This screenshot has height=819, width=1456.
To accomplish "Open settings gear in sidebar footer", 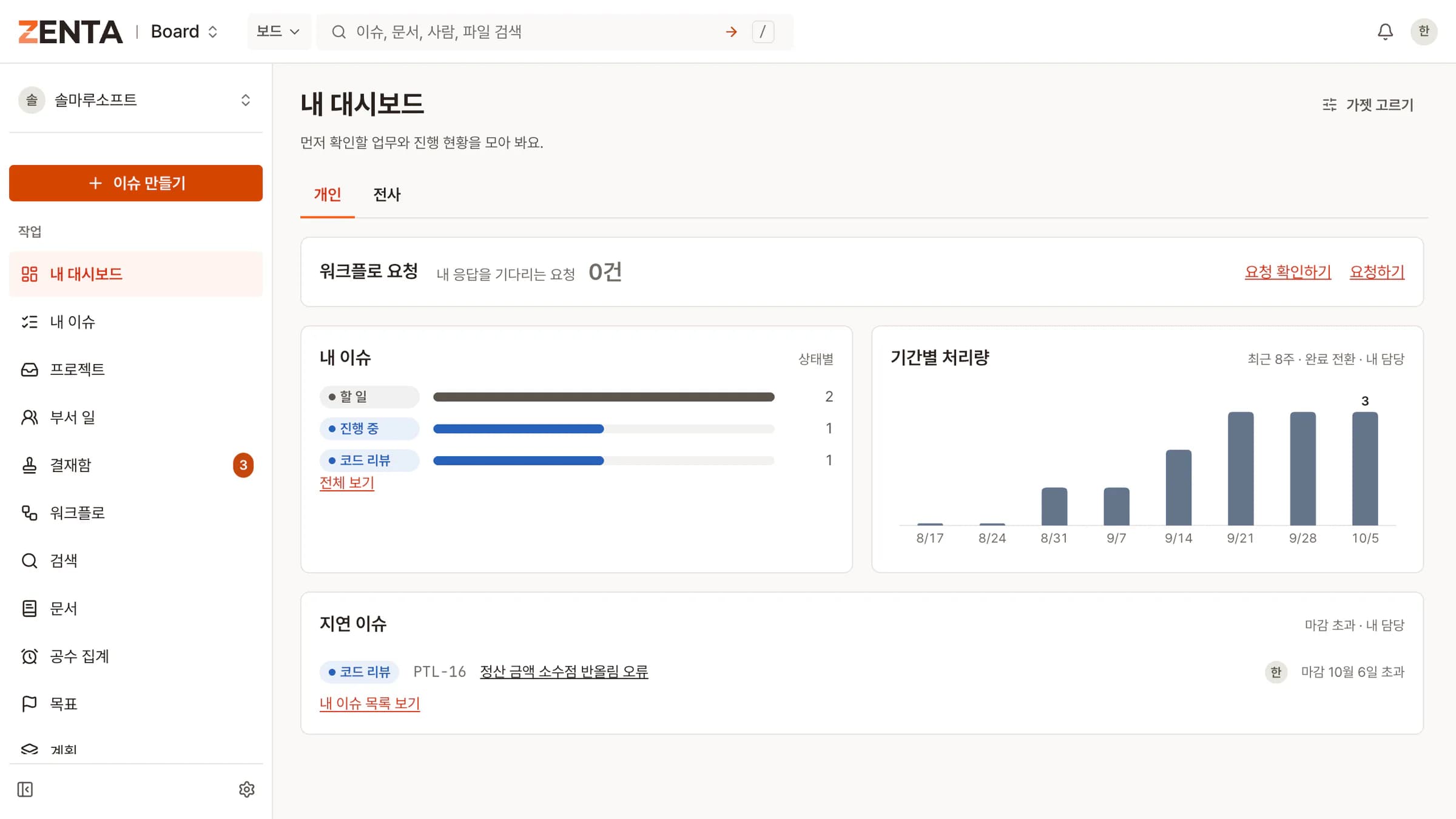I will pyautogui.click(x=246, y=789).
